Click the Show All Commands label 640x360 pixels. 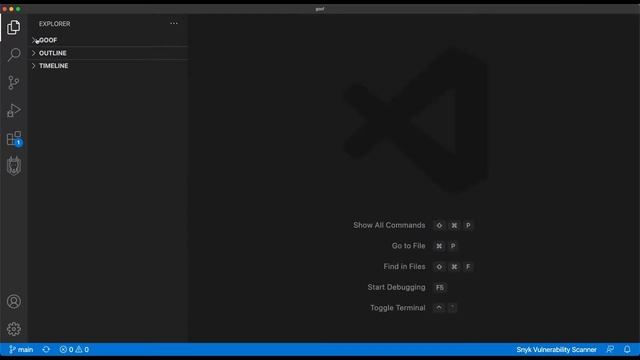coord(389,225)
